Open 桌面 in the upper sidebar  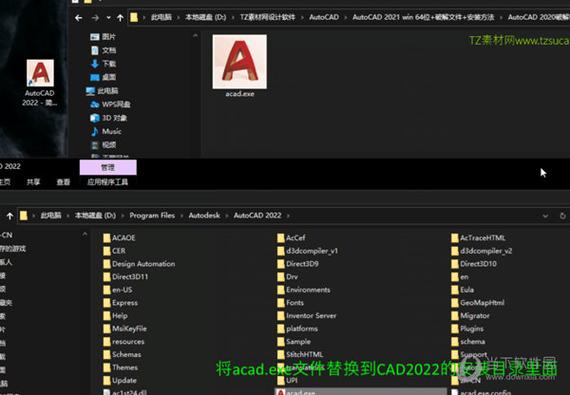[x=103, y=77]
